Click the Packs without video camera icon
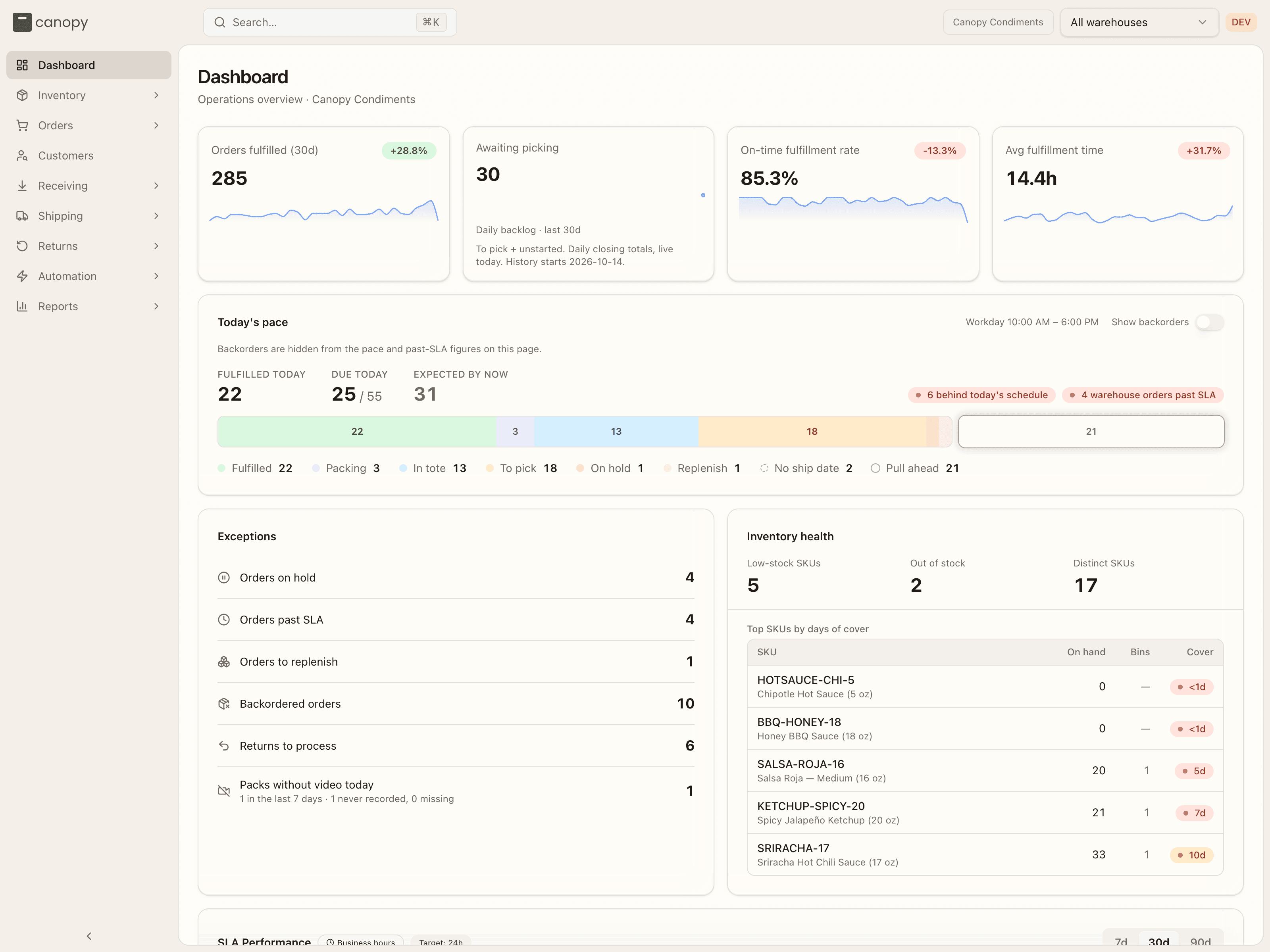1270x952 pixels. point(224,791)
